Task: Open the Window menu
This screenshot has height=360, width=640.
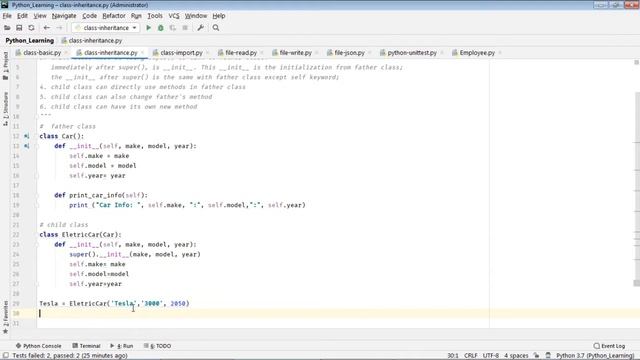Action: pyautogui.click(x=196, y=16)
